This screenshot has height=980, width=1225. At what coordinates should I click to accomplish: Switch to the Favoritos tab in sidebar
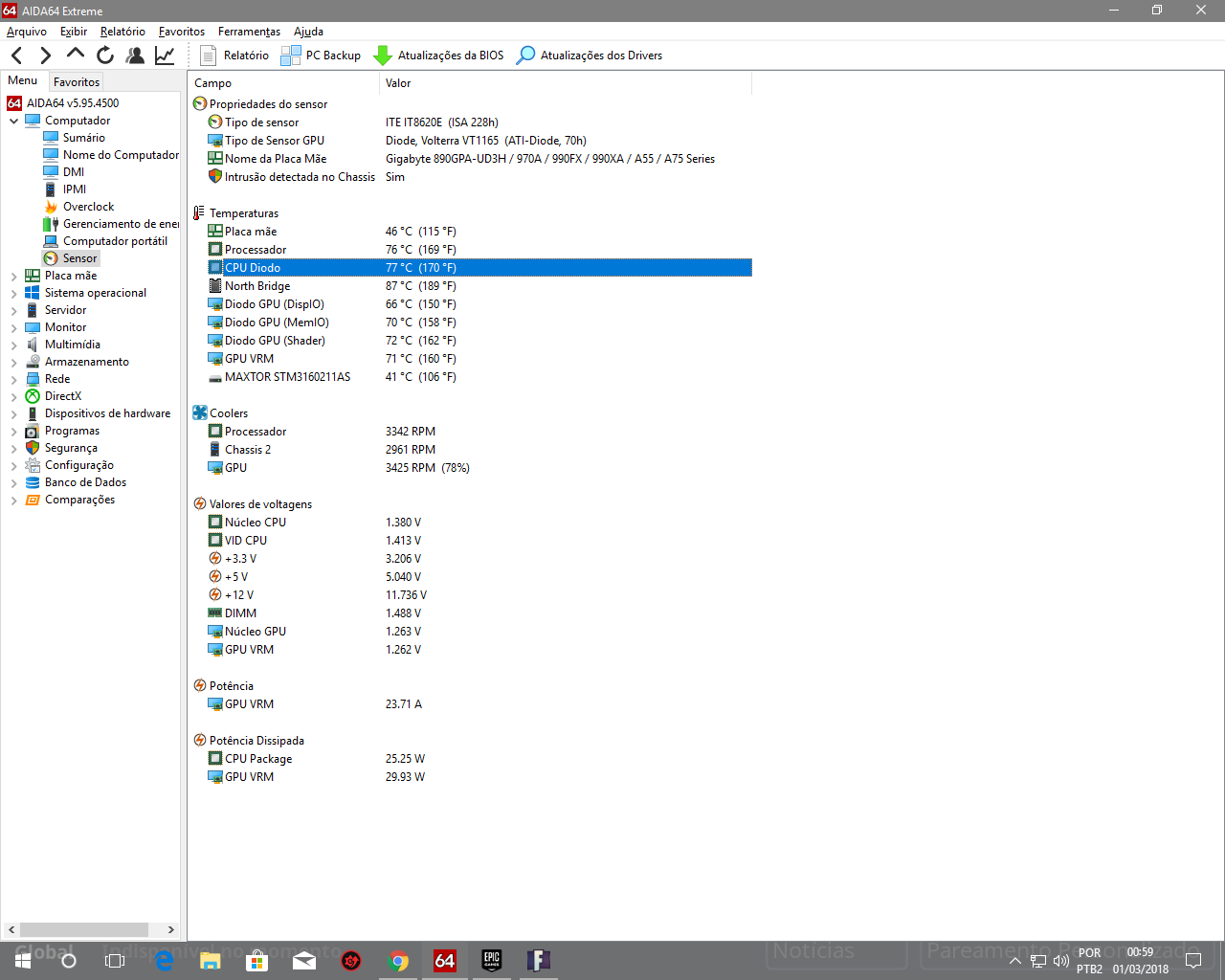pyautogui.click(x=77, y=82)
